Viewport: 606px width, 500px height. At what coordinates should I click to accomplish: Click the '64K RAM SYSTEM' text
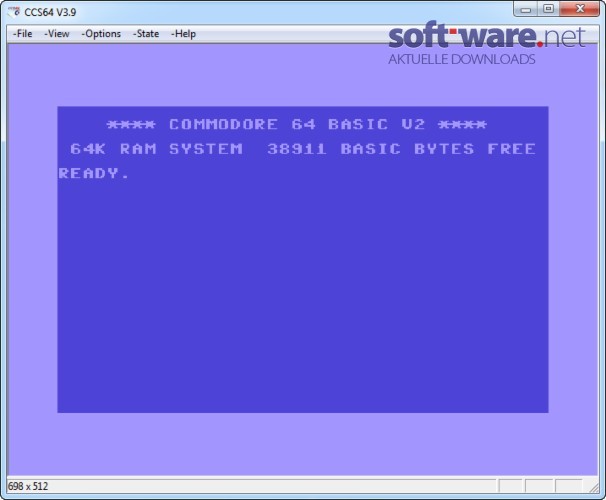(157, 149)
